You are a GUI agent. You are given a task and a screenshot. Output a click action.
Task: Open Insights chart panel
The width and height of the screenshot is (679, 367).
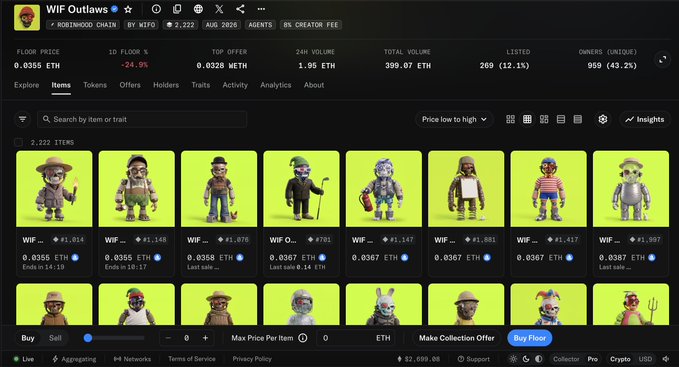(644, 119)
